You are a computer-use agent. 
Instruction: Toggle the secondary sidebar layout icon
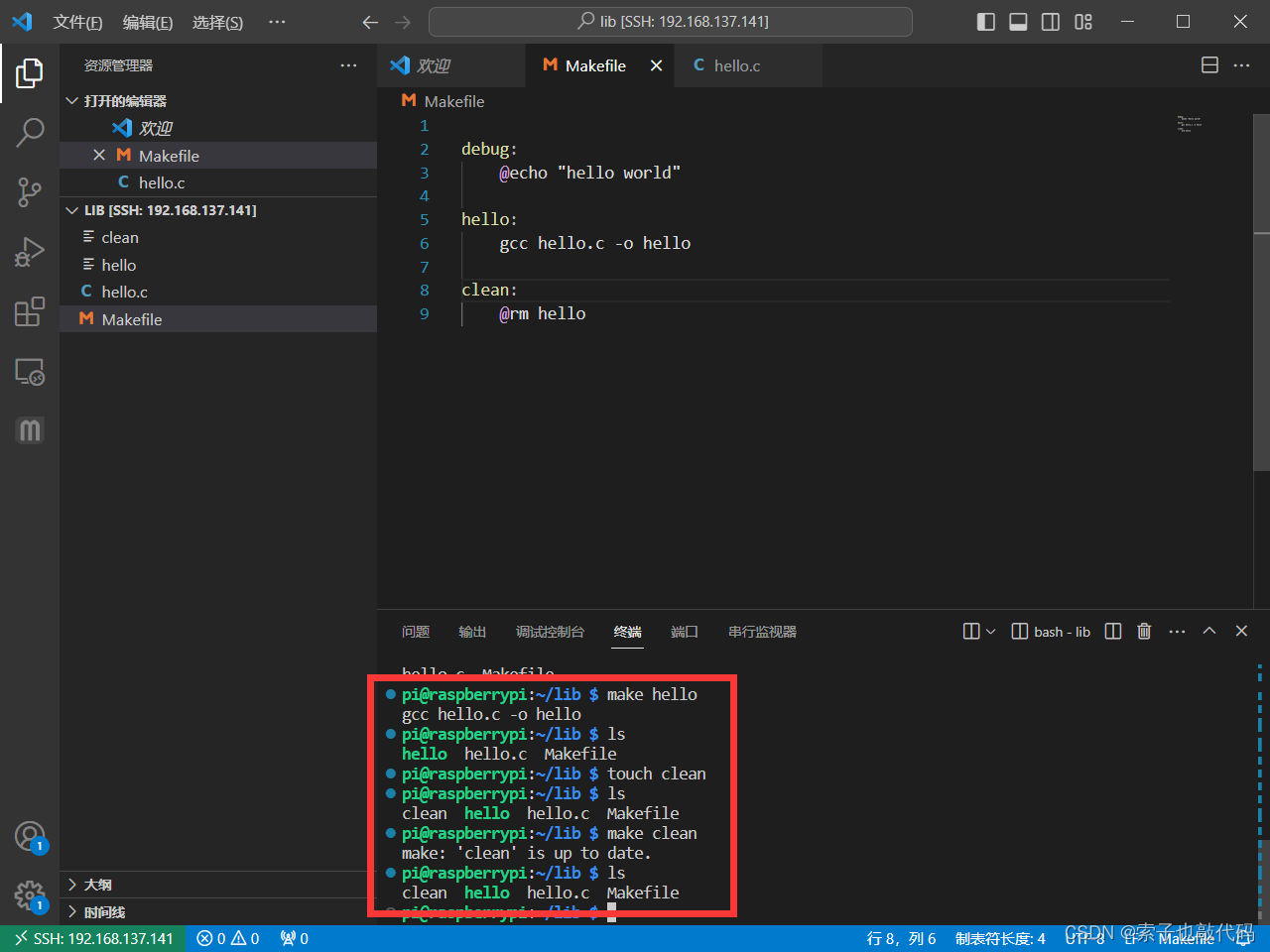1050,22
